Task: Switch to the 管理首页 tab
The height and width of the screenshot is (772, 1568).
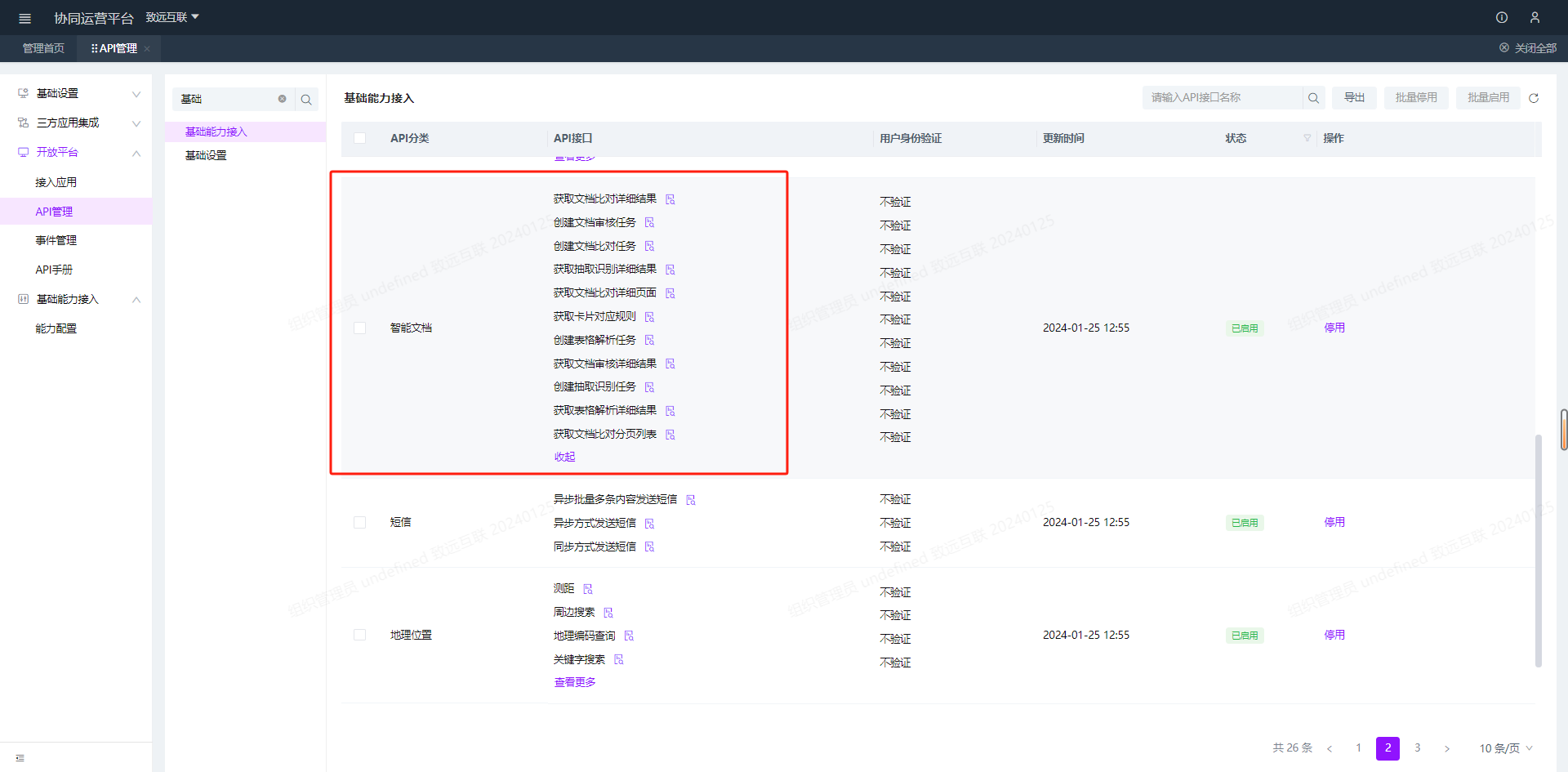Action: (x=43, y=48)
